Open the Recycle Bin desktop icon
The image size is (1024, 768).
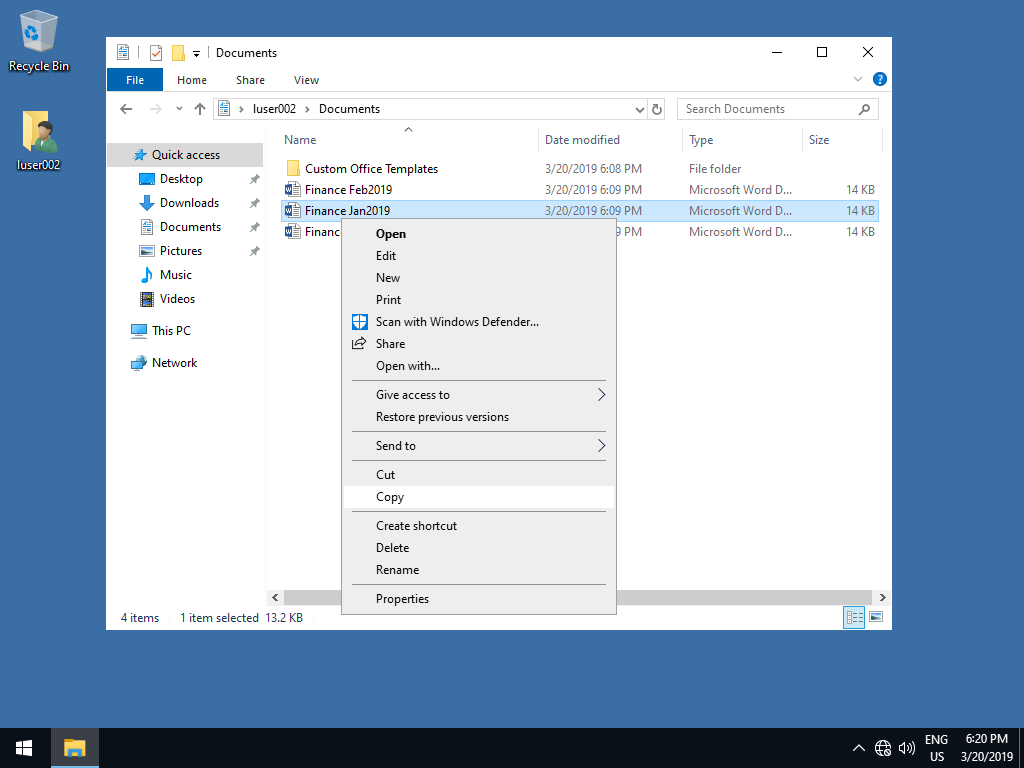coord(39,41)
